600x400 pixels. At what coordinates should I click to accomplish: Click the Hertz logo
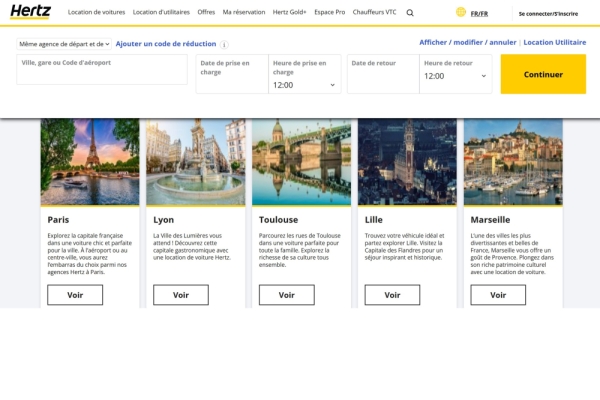click(30, 11)
